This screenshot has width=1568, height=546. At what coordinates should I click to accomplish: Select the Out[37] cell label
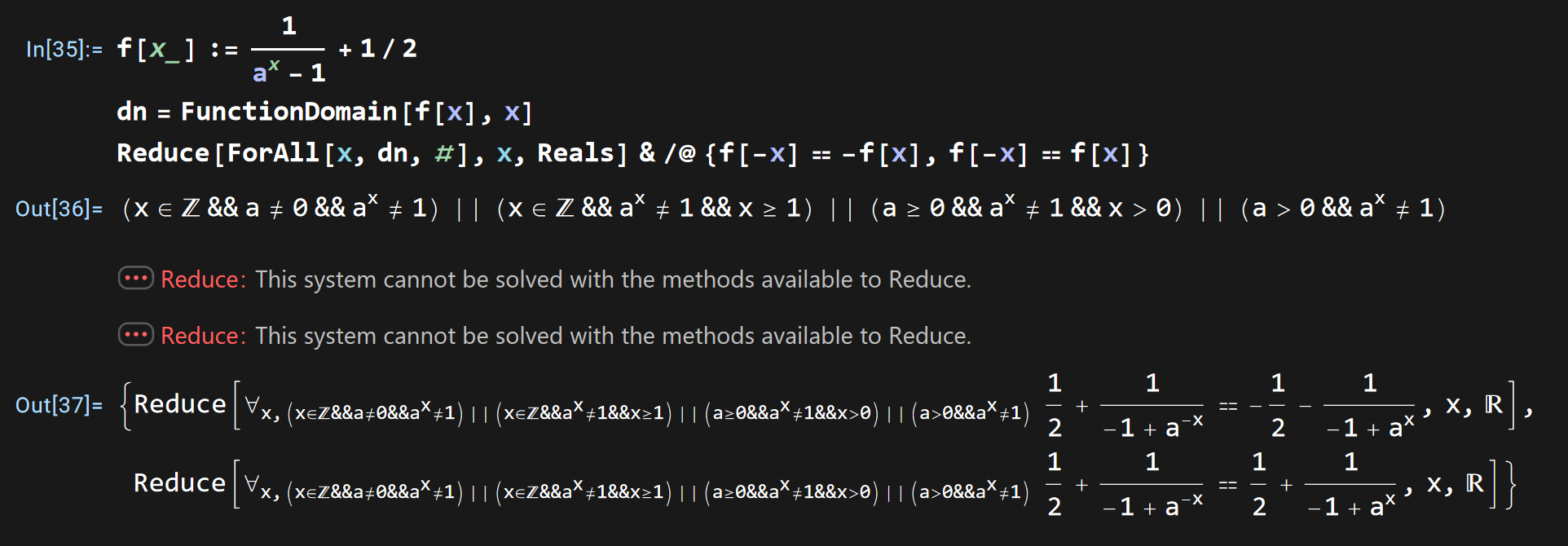pyautogui.click(x=59, y=405)
